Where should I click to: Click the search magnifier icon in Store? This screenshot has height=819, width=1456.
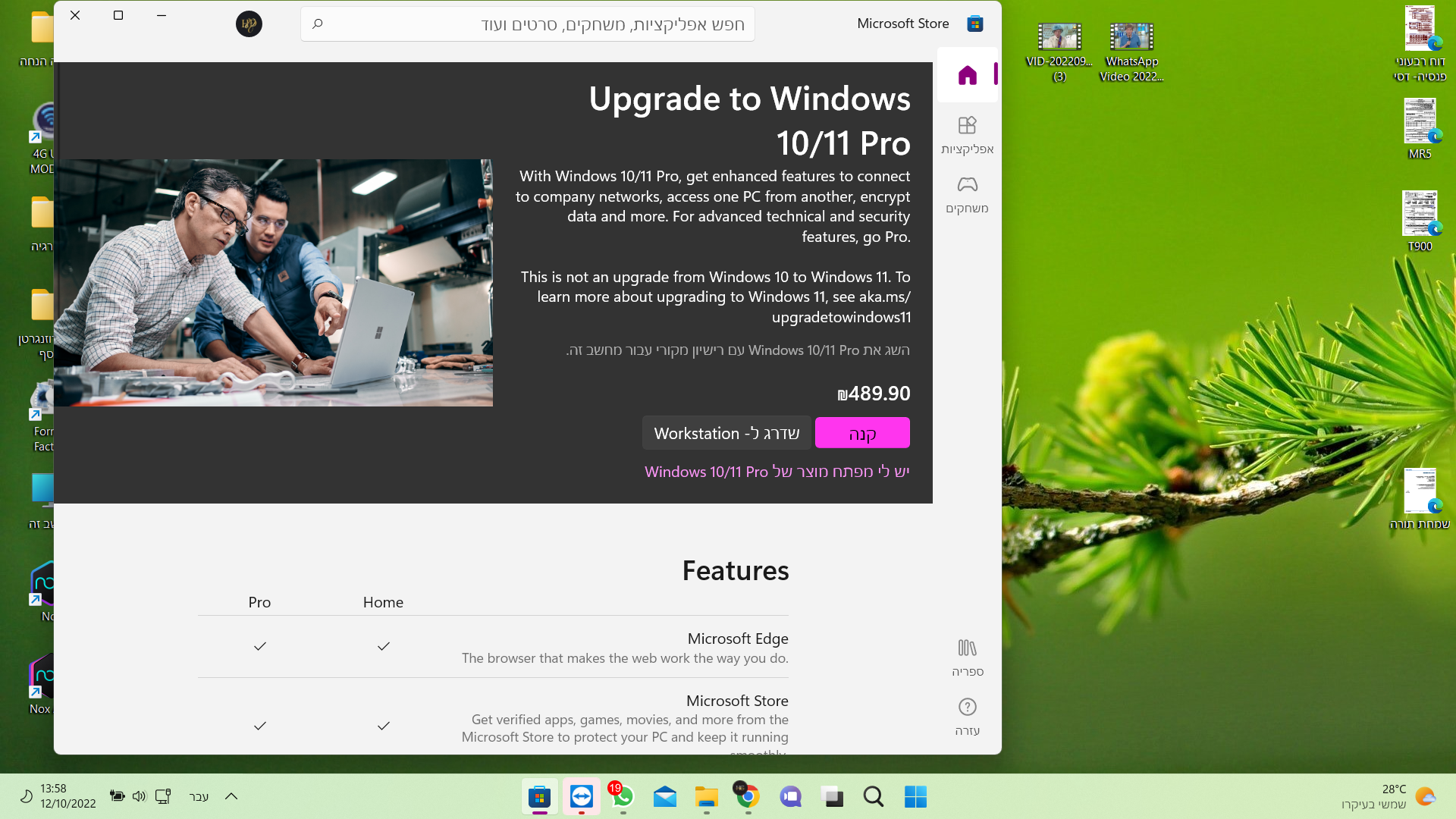pos(318,24)
